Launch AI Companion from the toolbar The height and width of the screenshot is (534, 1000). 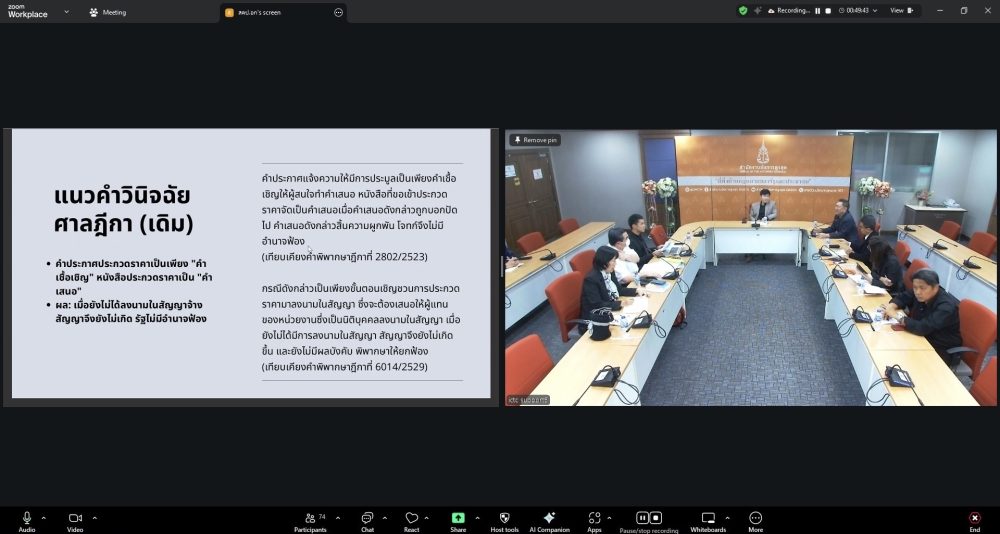coord(549,518)
